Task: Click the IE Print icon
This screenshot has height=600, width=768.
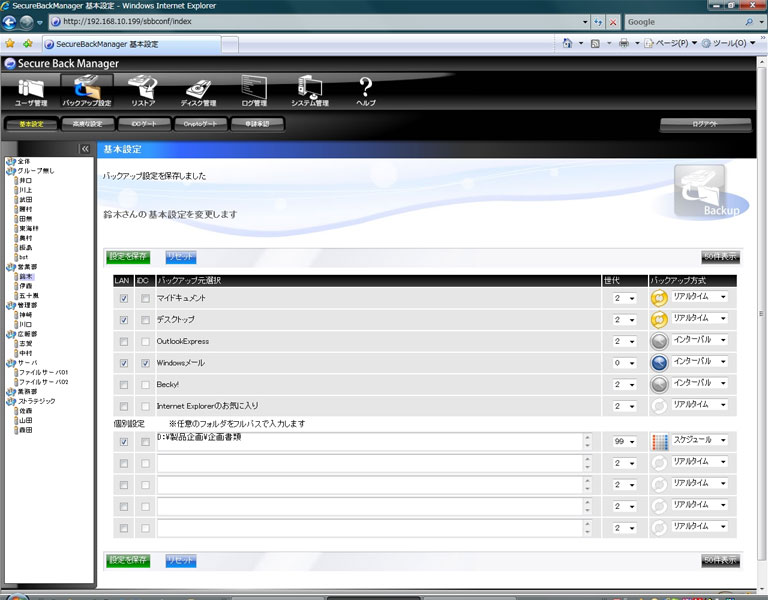Action: (624, 43)
